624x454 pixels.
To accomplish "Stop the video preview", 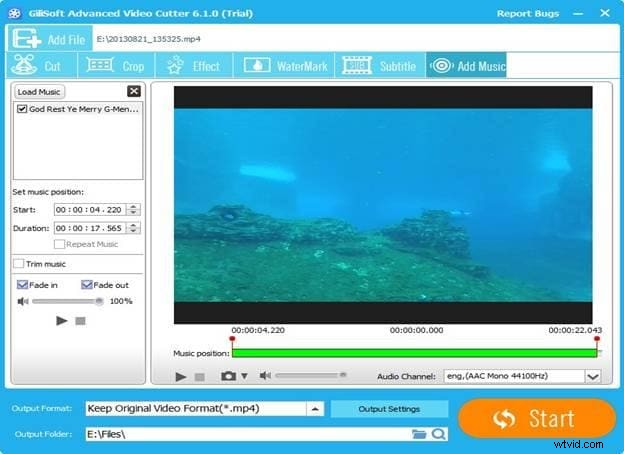I will click(x=199, y=377).
